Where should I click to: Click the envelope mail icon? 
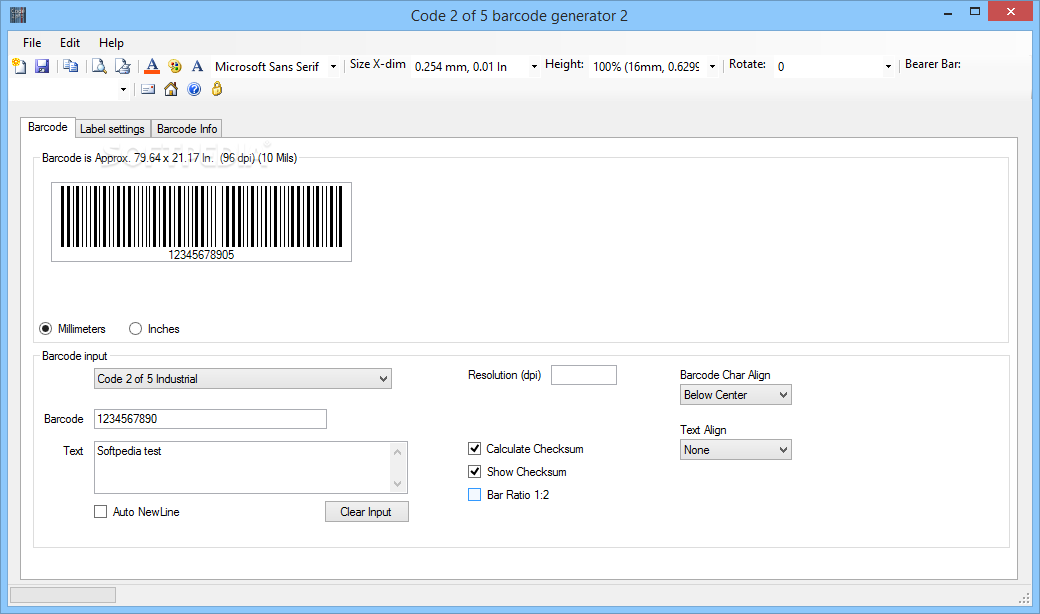[148, 90]
